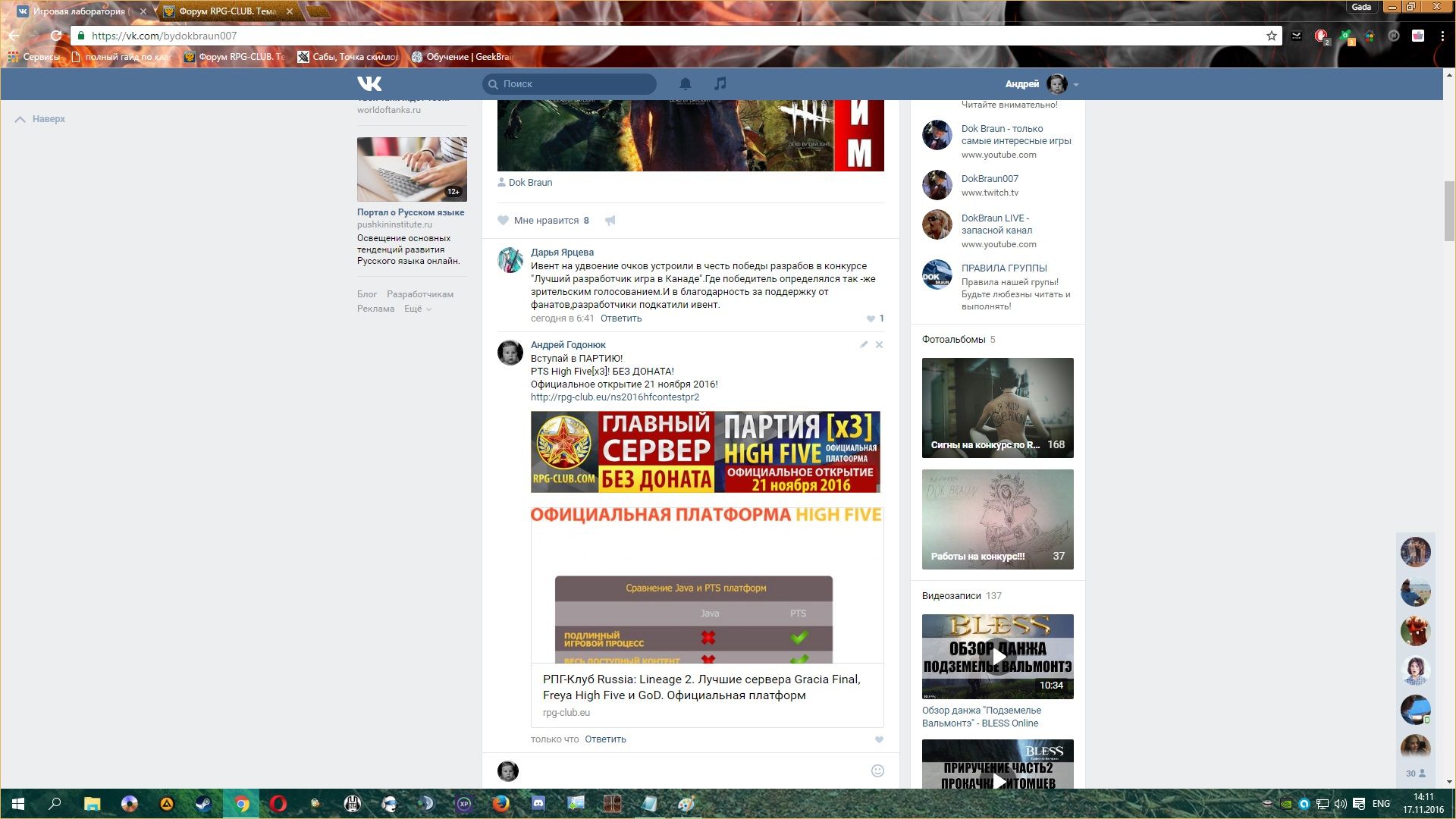Open the emoji smiley picker in comment box
This screenshot has width=1456, height=819.
877,770
